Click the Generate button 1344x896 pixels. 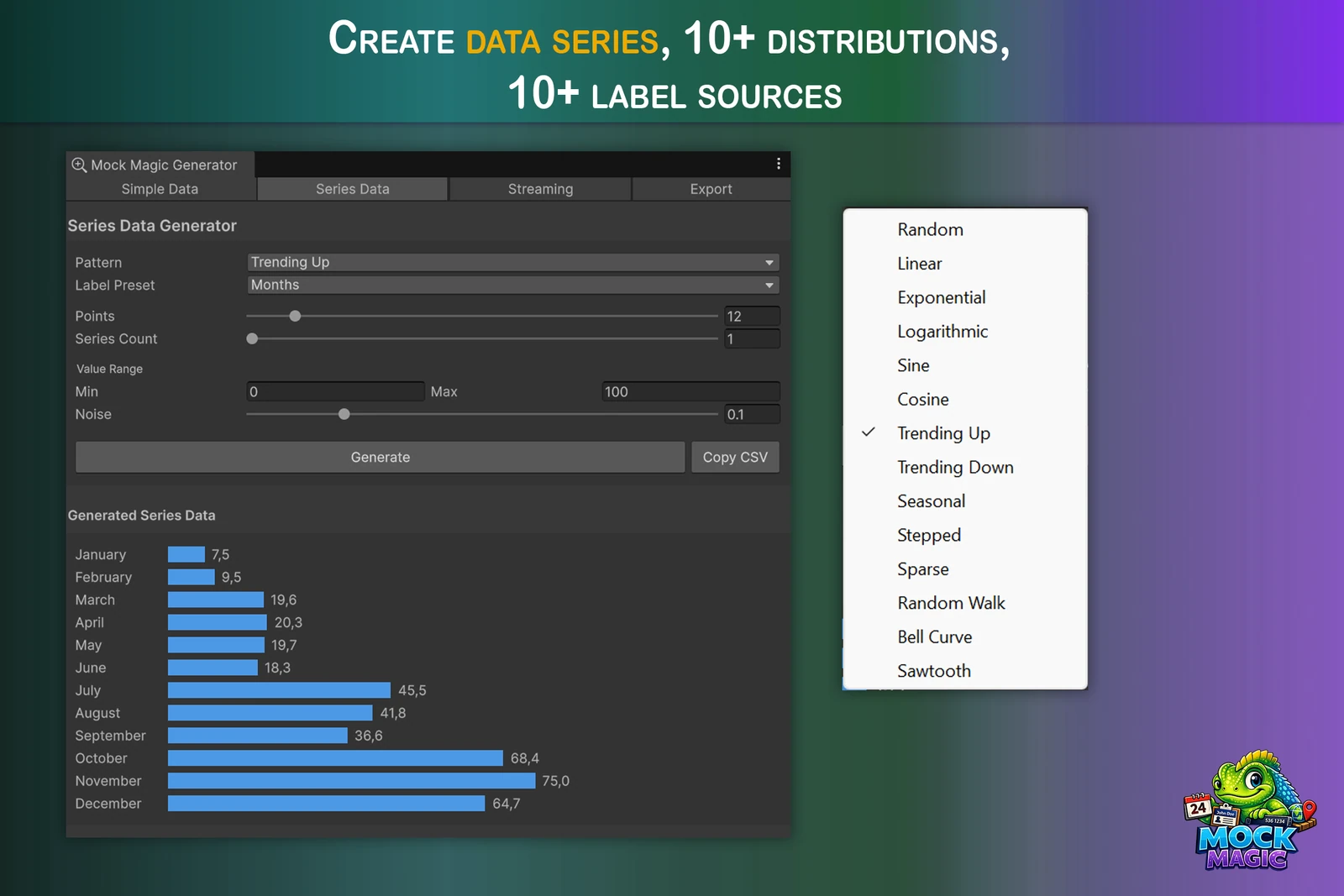point(381,457)
